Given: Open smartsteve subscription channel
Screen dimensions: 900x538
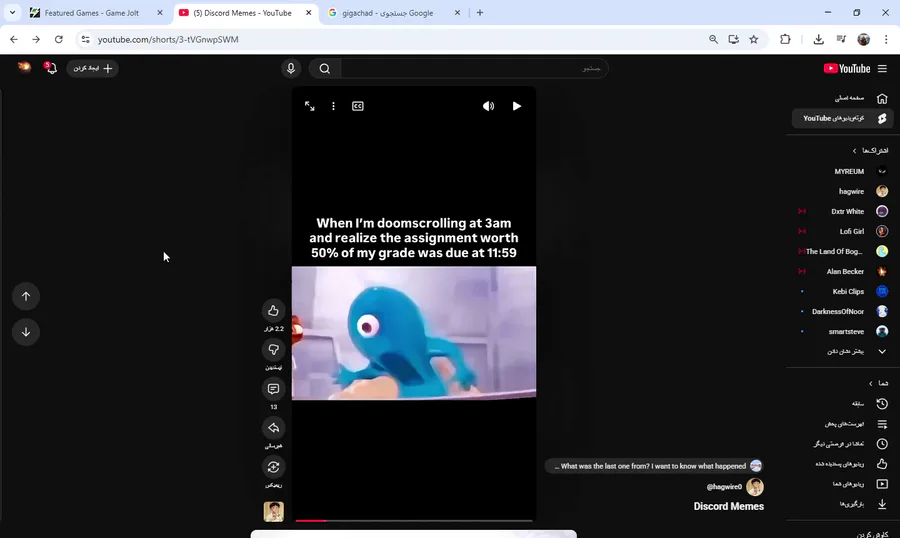Looking at the screenshot, I should tap(843, 331).
